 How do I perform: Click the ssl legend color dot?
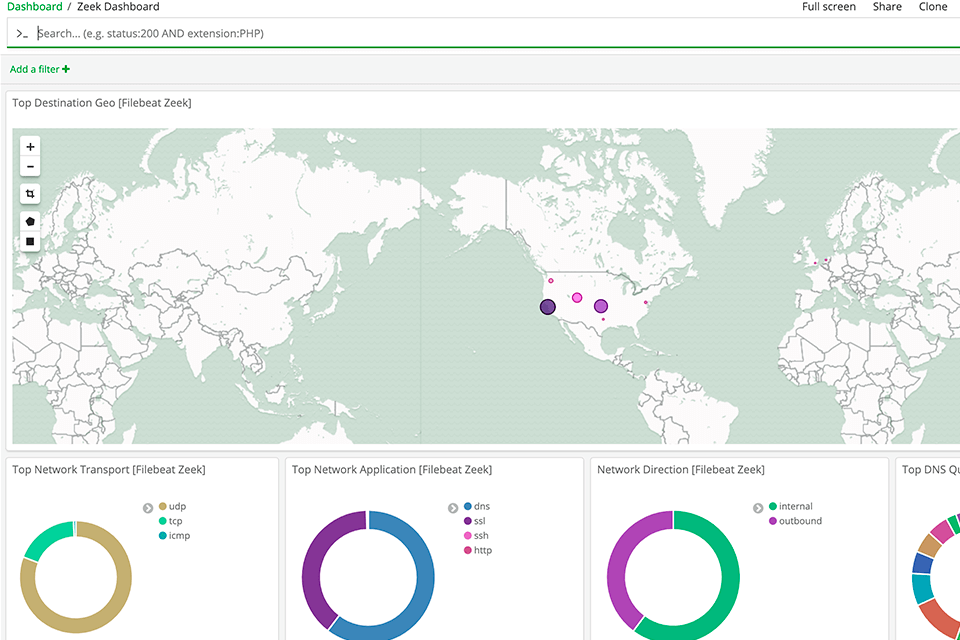click(x=468, y=521)
